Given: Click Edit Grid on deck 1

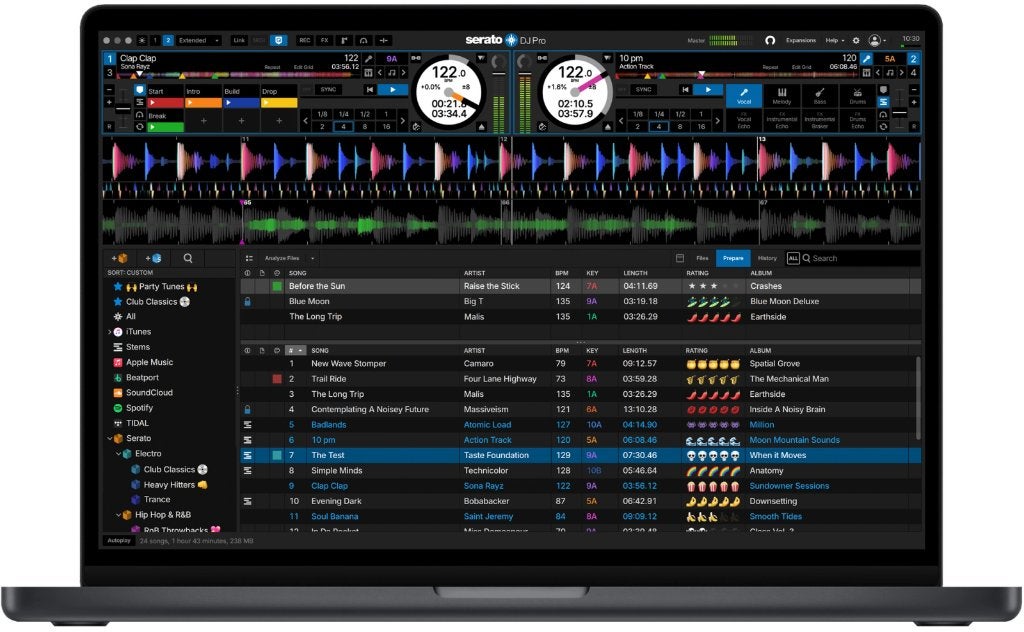Looking at the screenshot, I should (303, 67).
